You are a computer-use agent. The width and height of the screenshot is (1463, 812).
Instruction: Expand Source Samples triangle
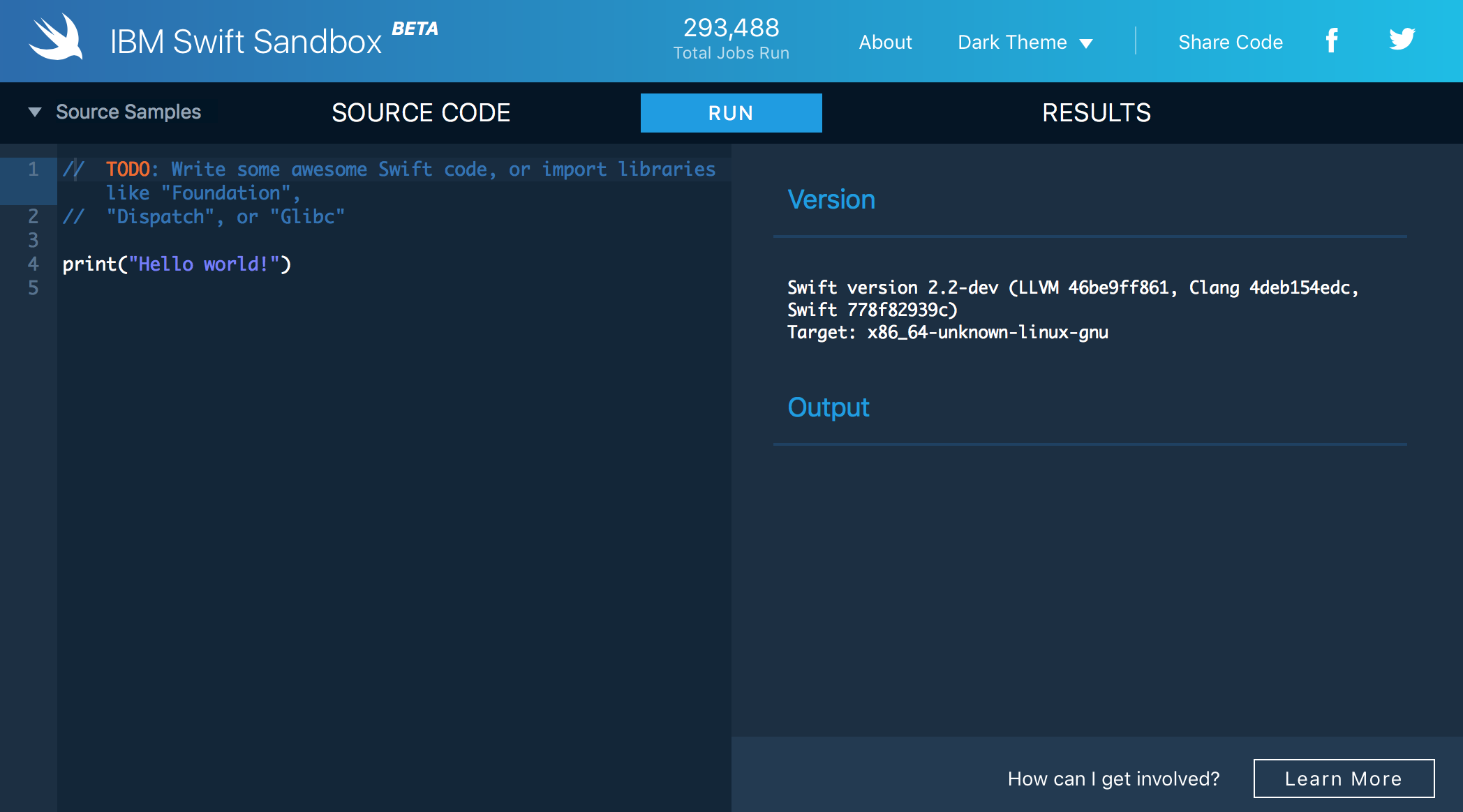[x=35, y=112]
